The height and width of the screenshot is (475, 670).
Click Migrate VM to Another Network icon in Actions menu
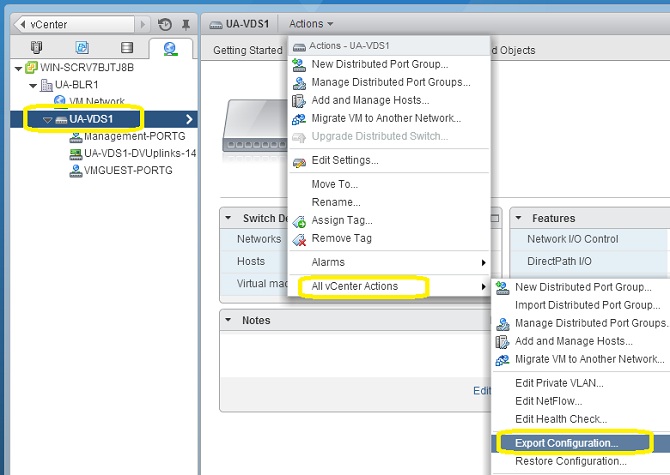299,119
